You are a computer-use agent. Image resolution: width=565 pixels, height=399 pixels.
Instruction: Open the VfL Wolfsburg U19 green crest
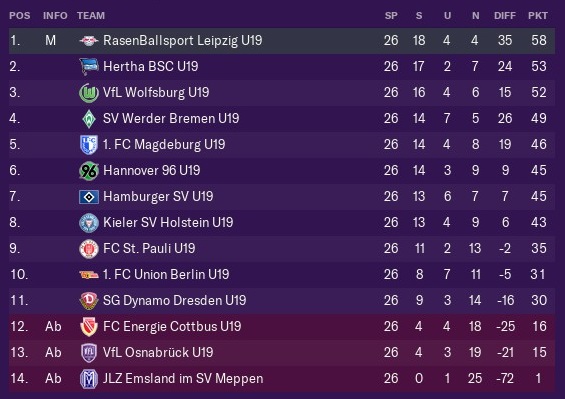[89, 93]
